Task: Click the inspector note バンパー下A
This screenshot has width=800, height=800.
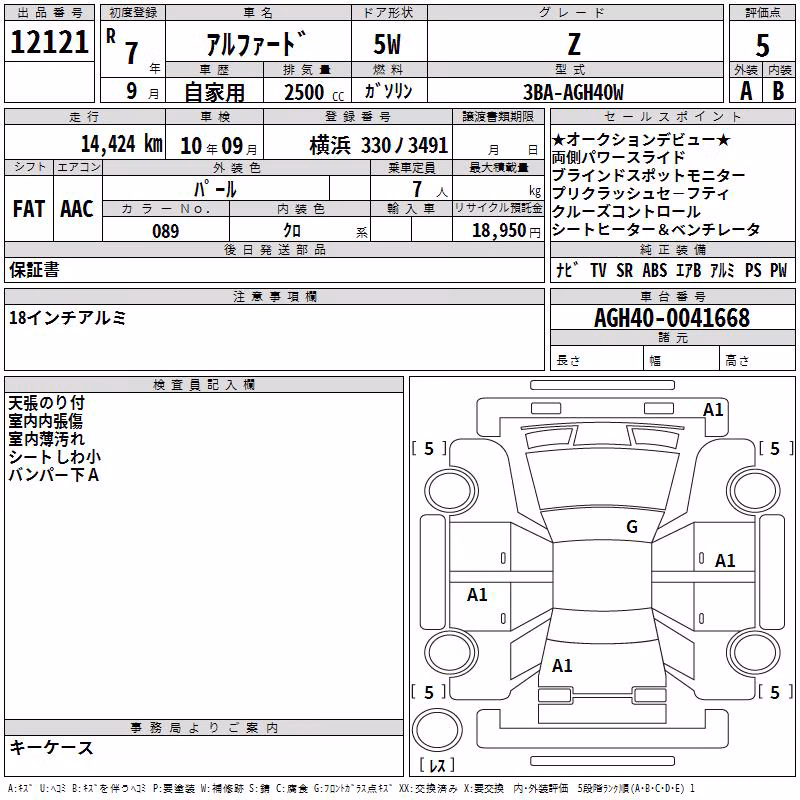Action: click(54, 474)
